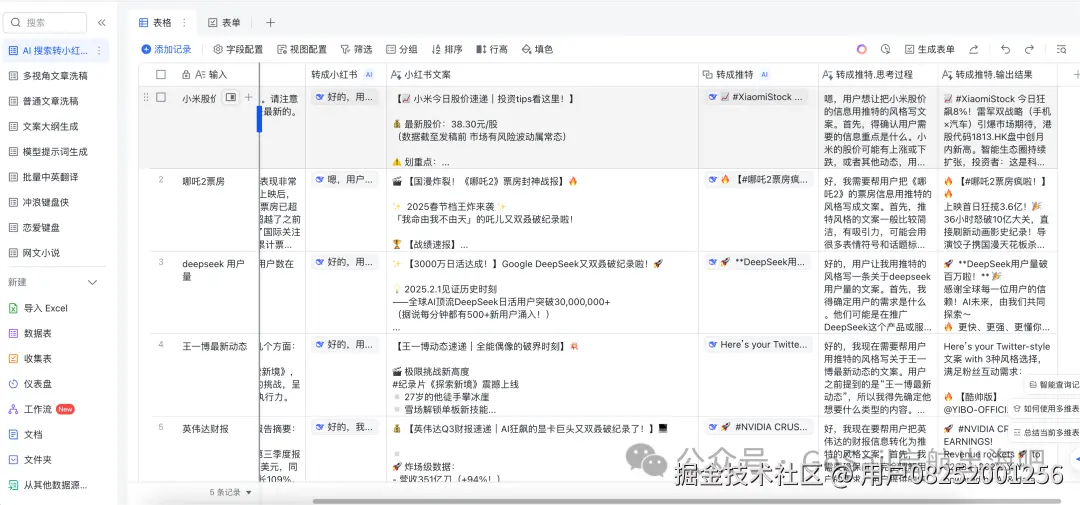Select the 转成小红书 column header
1080x505 pixels.
point(345,74)
